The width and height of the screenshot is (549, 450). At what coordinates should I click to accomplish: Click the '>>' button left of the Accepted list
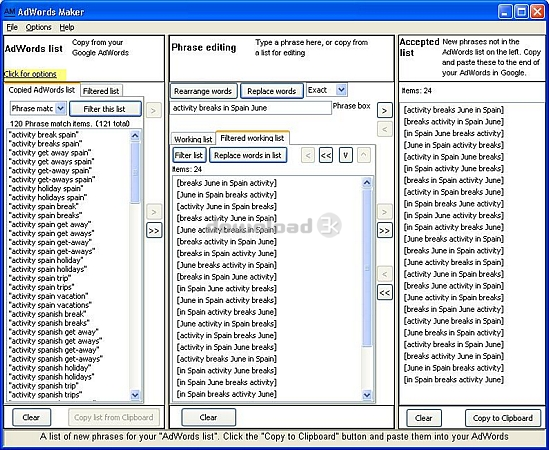click(384, 230)
